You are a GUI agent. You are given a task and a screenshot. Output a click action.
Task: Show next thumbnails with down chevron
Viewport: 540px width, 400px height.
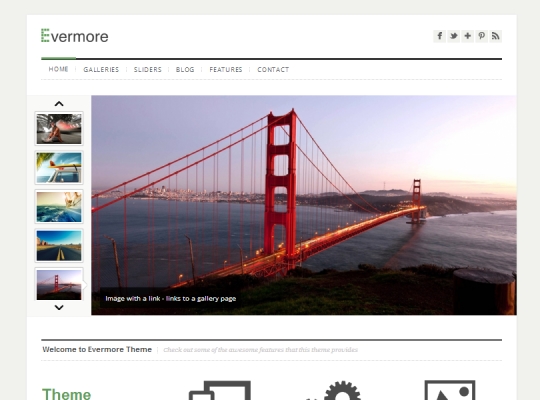(59, 307)
